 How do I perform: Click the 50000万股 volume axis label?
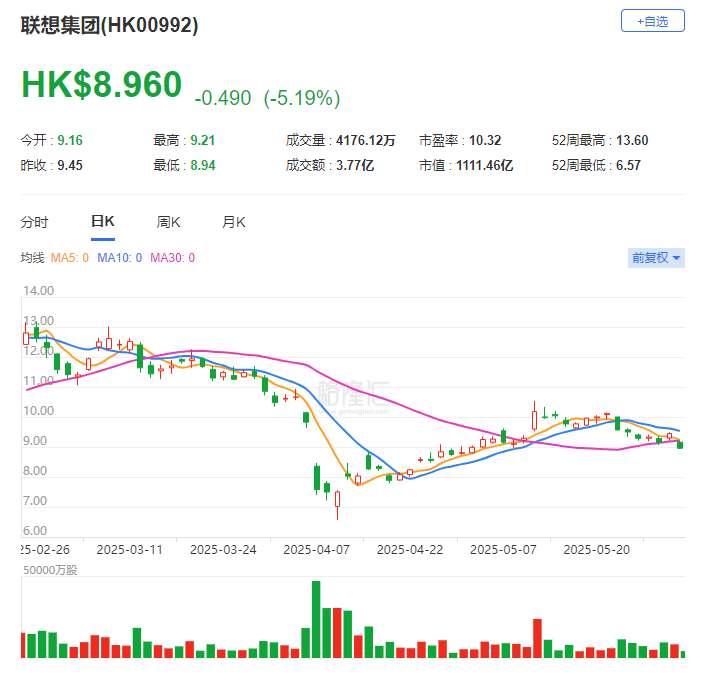click(50, 570)
